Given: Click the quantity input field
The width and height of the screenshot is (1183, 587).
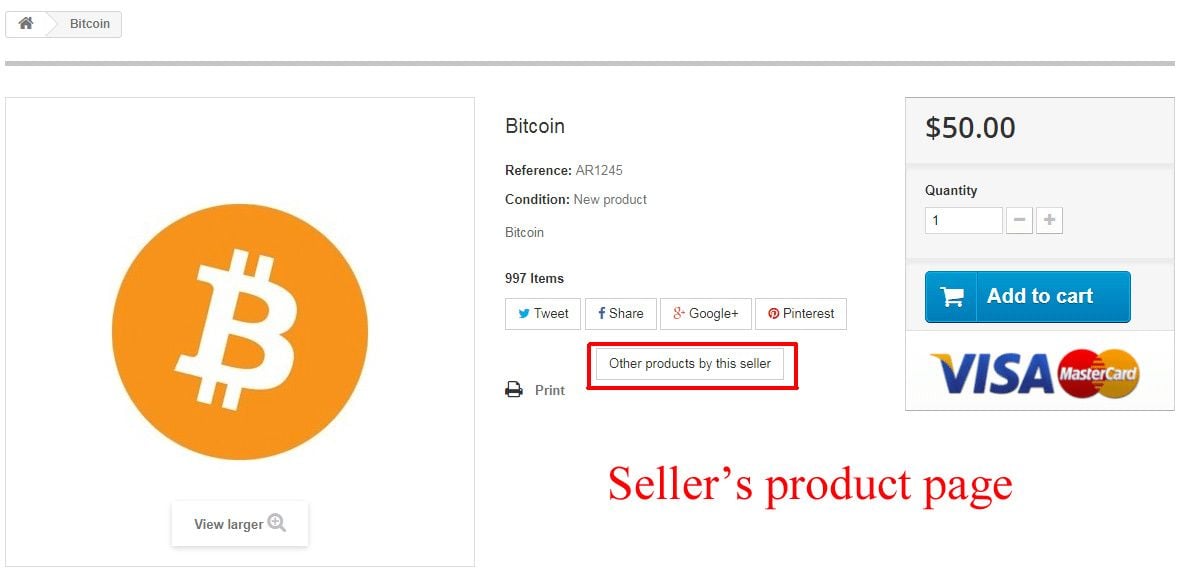Looking at the screenshot, I should pyautogui.click(x=963, y=221).
